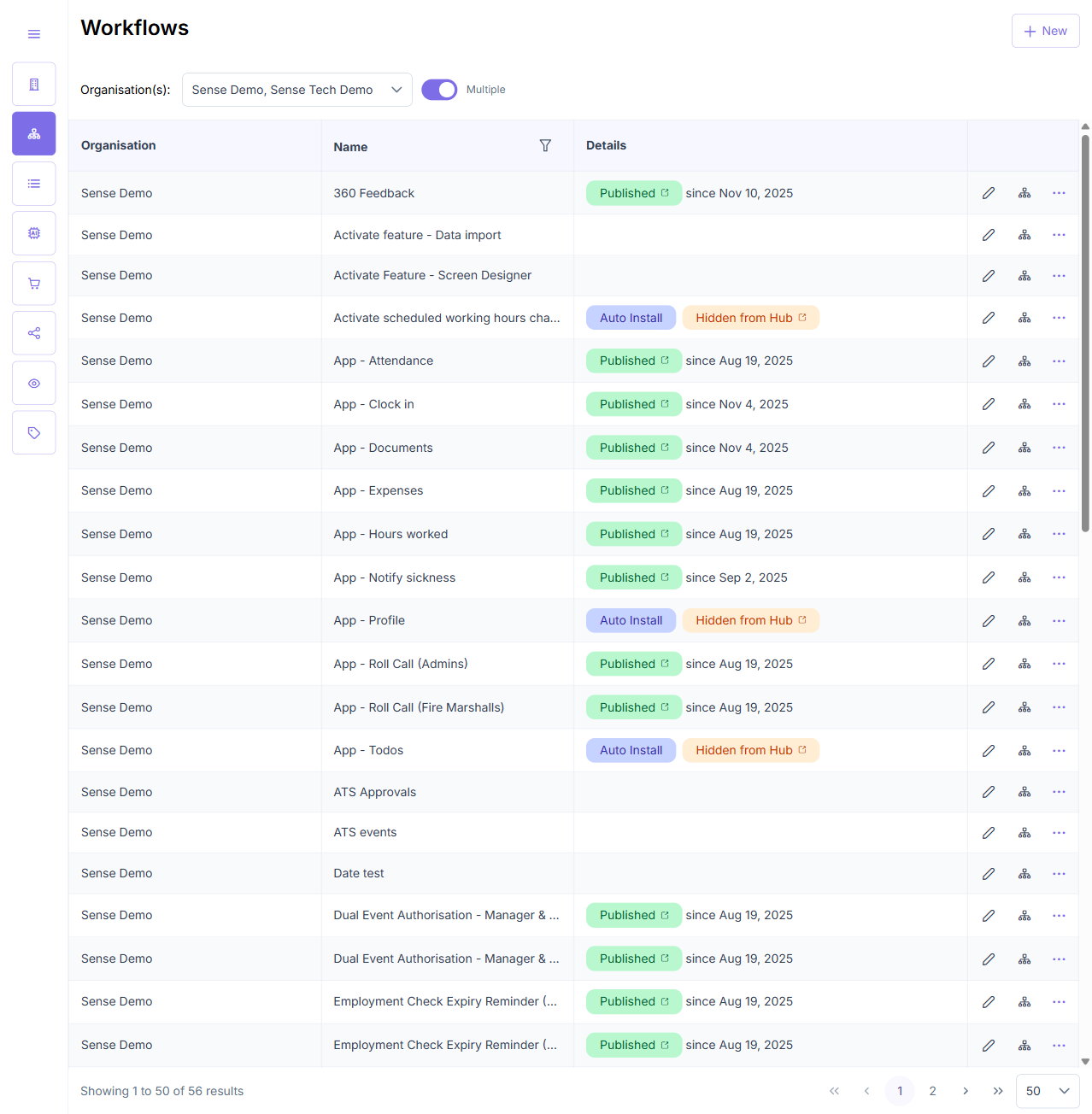Select the list icon in the sidebar

[x=34, y=184]
